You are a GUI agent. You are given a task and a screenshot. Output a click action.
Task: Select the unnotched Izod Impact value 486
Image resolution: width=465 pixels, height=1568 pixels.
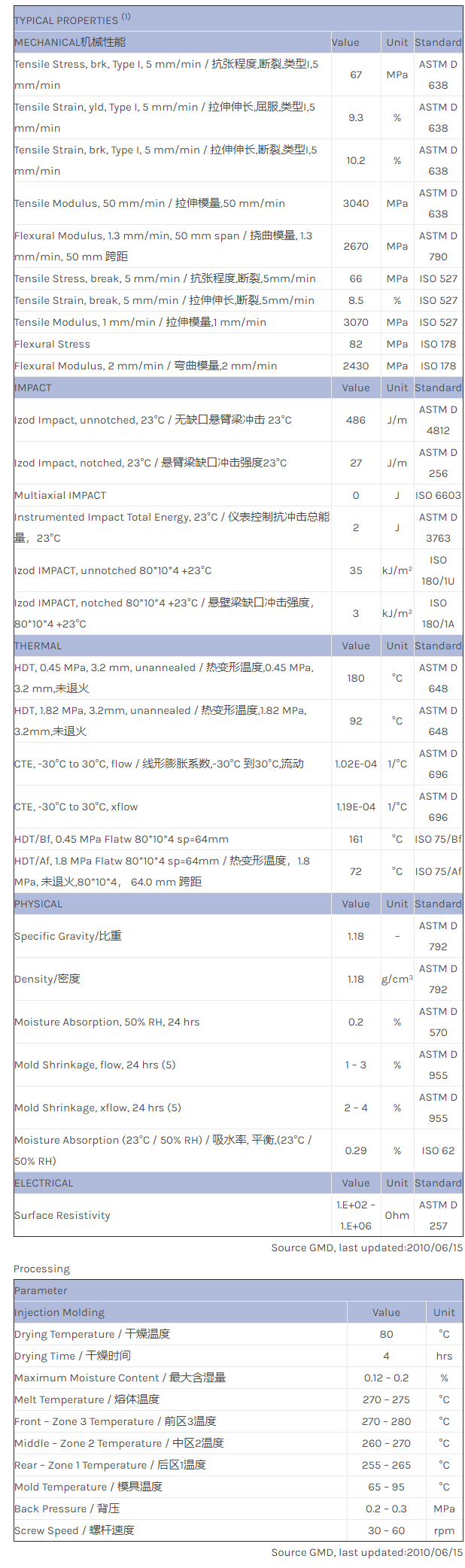point(356,420)
